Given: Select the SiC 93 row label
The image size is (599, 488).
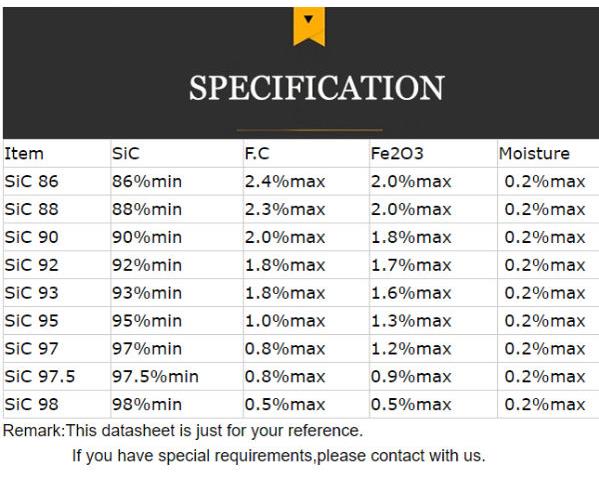Looking at the screenshot, I should click(x=31, y=293).
